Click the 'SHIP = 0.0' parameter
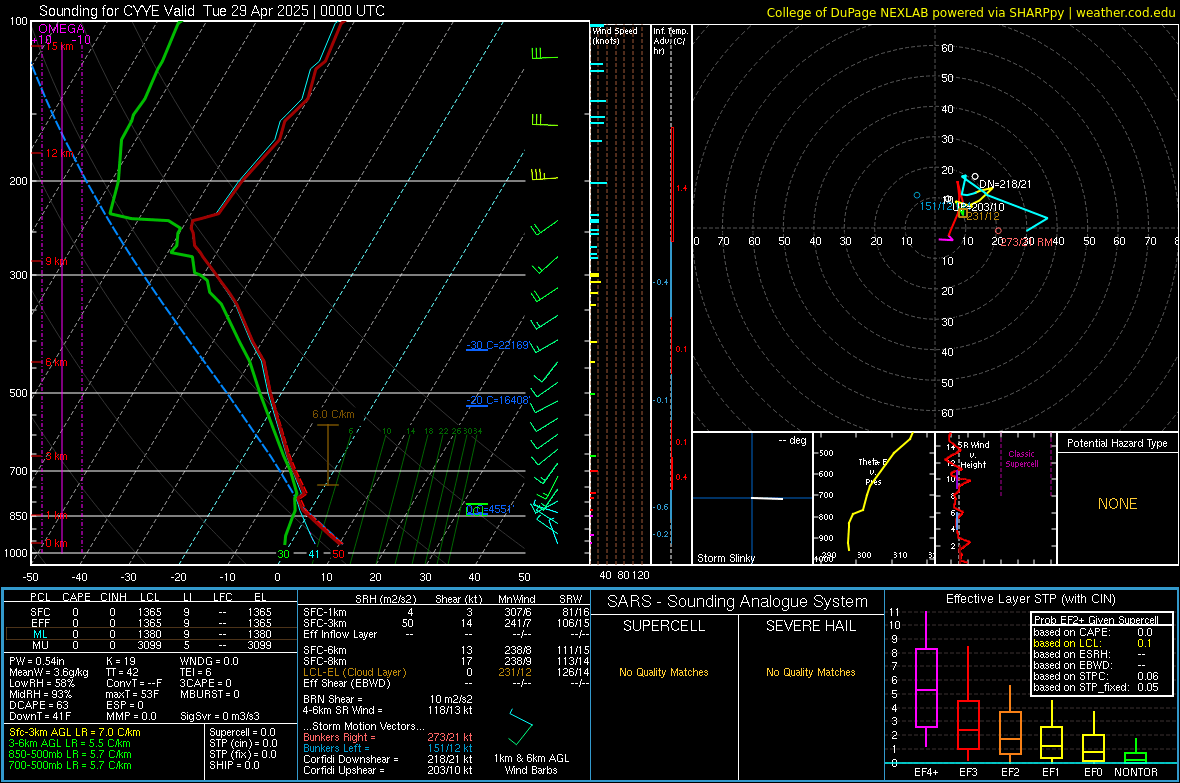 tap(234, 765)
